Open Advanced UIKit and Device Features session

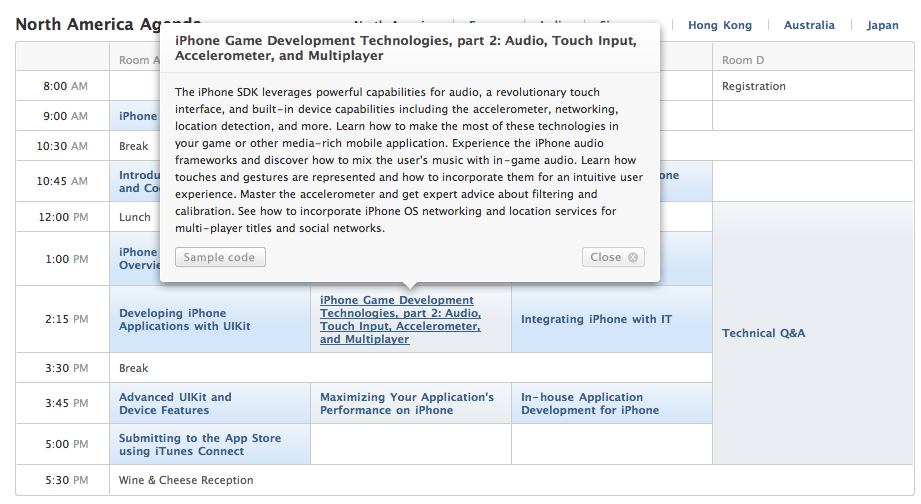tap(175, 404)
